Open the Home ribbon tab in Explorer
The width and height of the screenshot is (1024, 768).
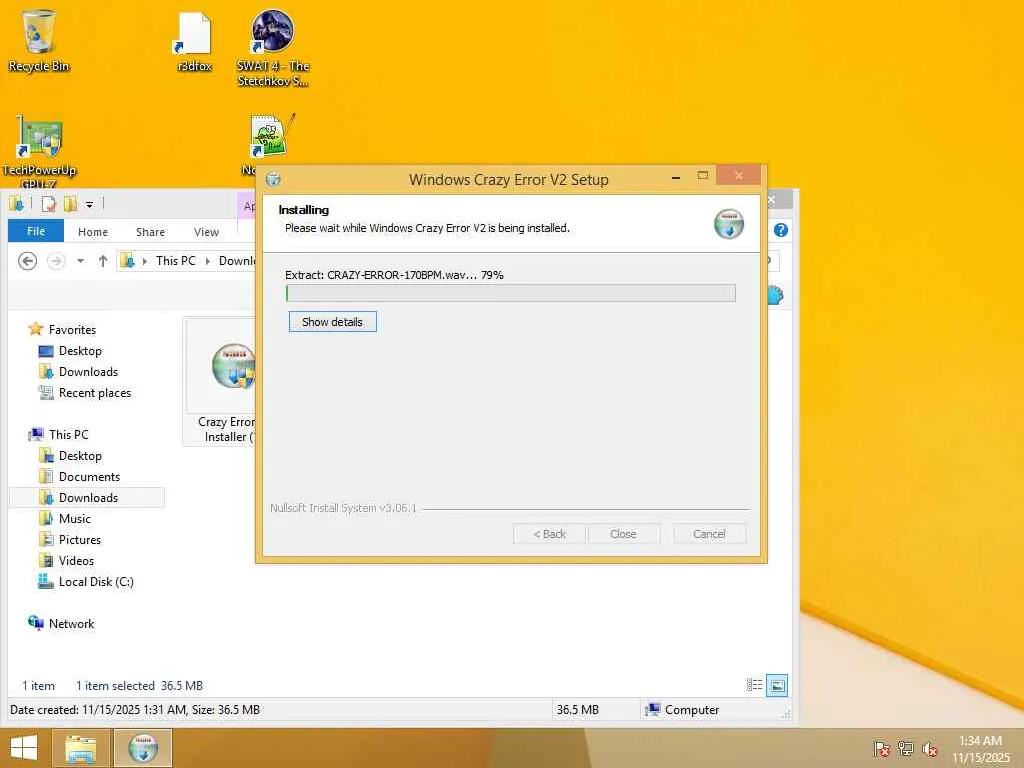pos(93,232)
